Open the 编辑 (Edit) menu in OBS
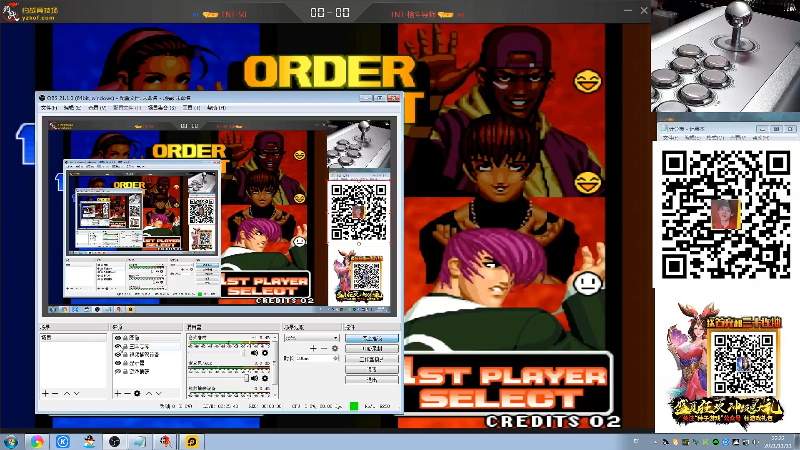The image size is (800, 450). (72, 108)
